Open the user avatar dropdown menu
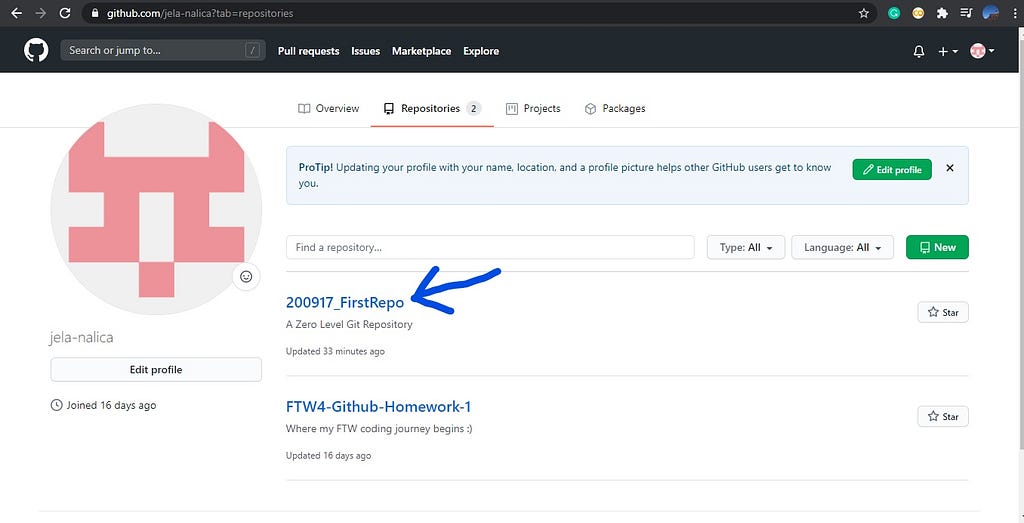Viewport: 1024px width, 523px height. point(982,51)
